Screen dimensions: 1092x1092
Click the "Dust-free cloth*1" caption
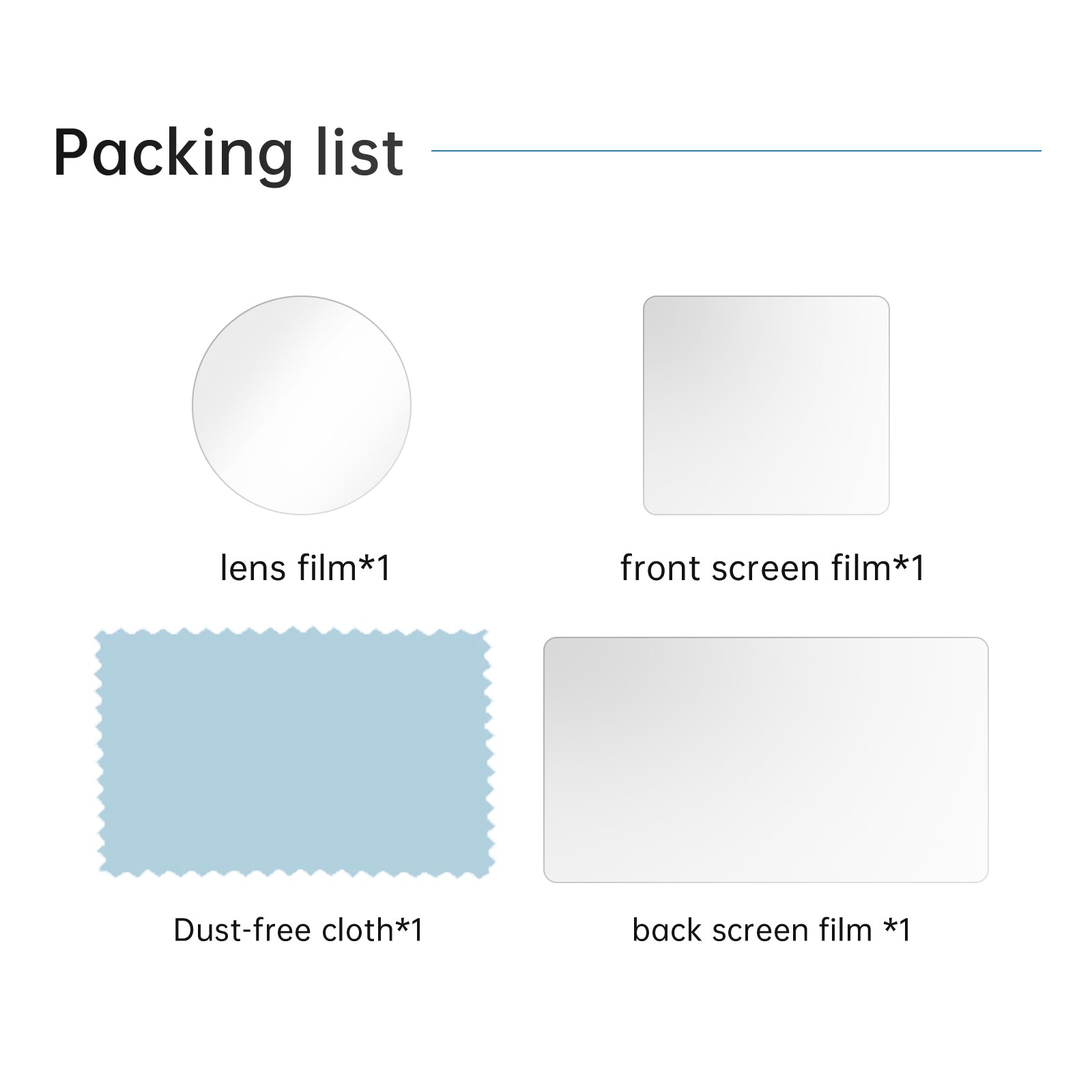298,930
